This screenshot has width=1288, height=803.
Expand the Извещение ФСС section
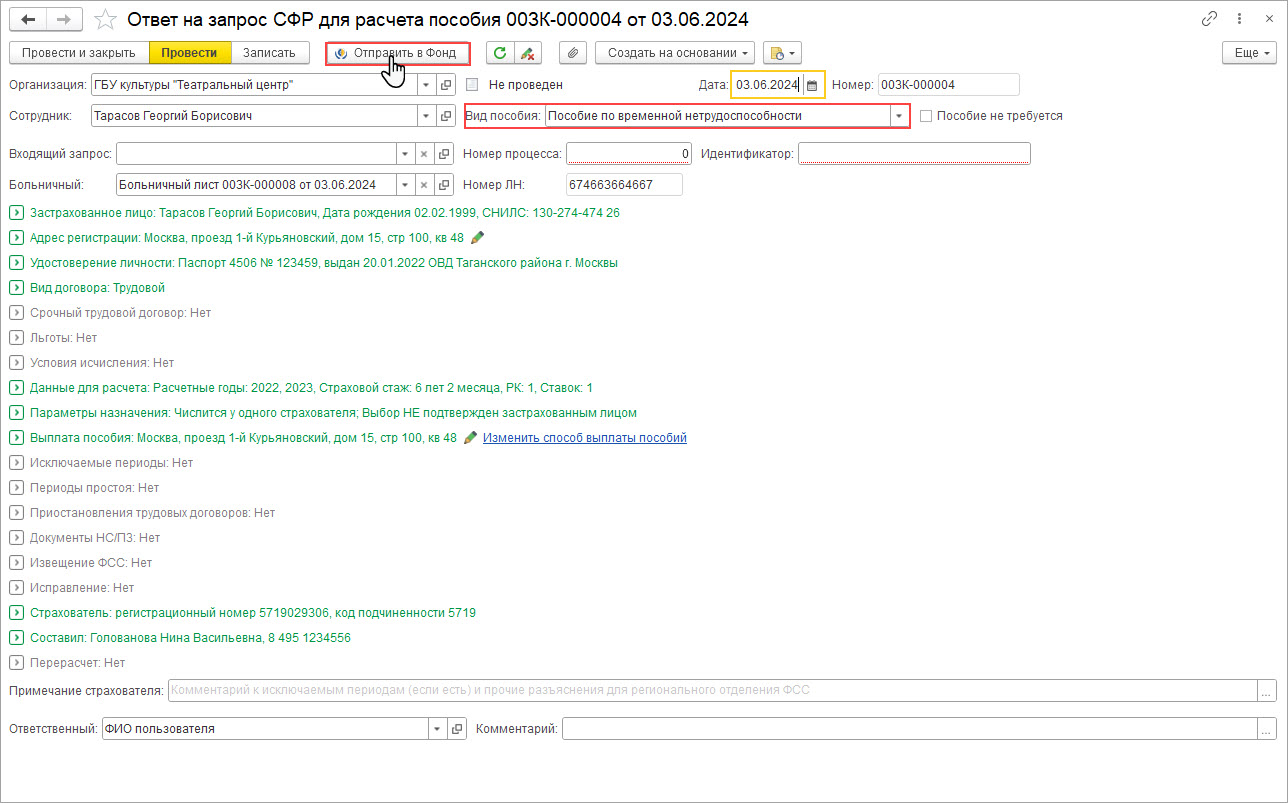point(16,563)
